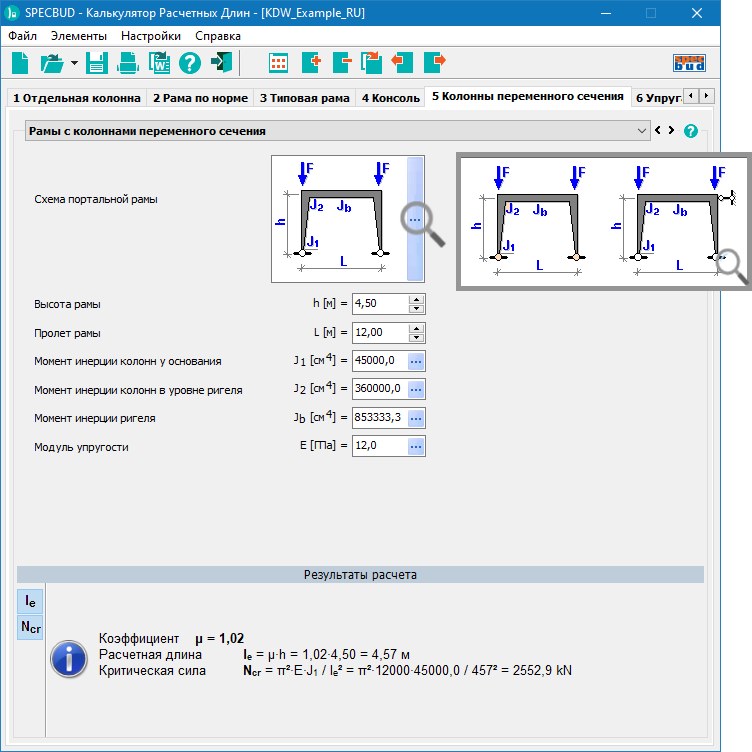Click the Print icon in the toolbar

(x=128, y=63)
